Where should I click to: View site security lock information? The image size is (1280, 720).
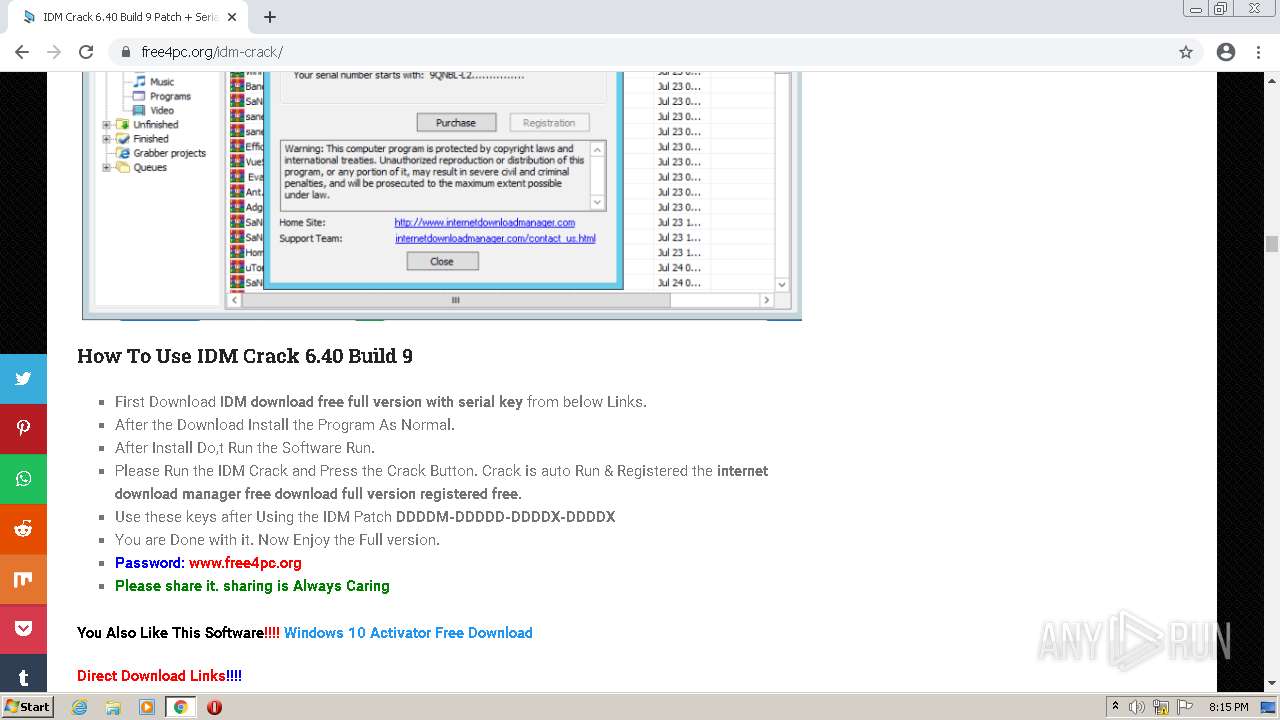click(x=126, y=52)
